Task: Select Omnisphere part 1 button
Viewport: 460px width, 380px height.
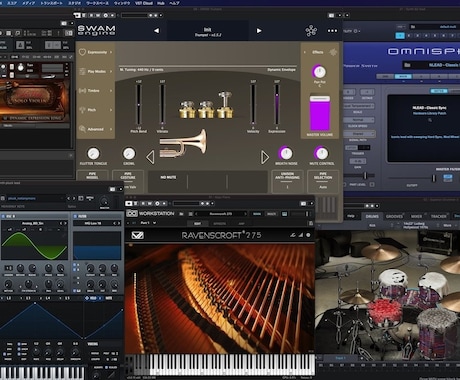Action: pyautogui.click(x=400, y=35)
